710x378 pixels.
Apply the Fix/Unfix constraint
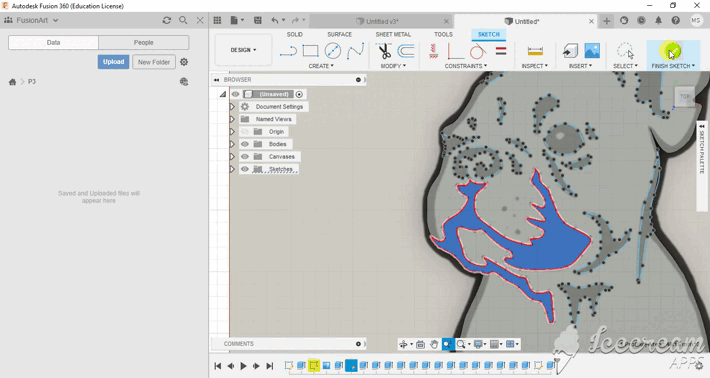433,51
